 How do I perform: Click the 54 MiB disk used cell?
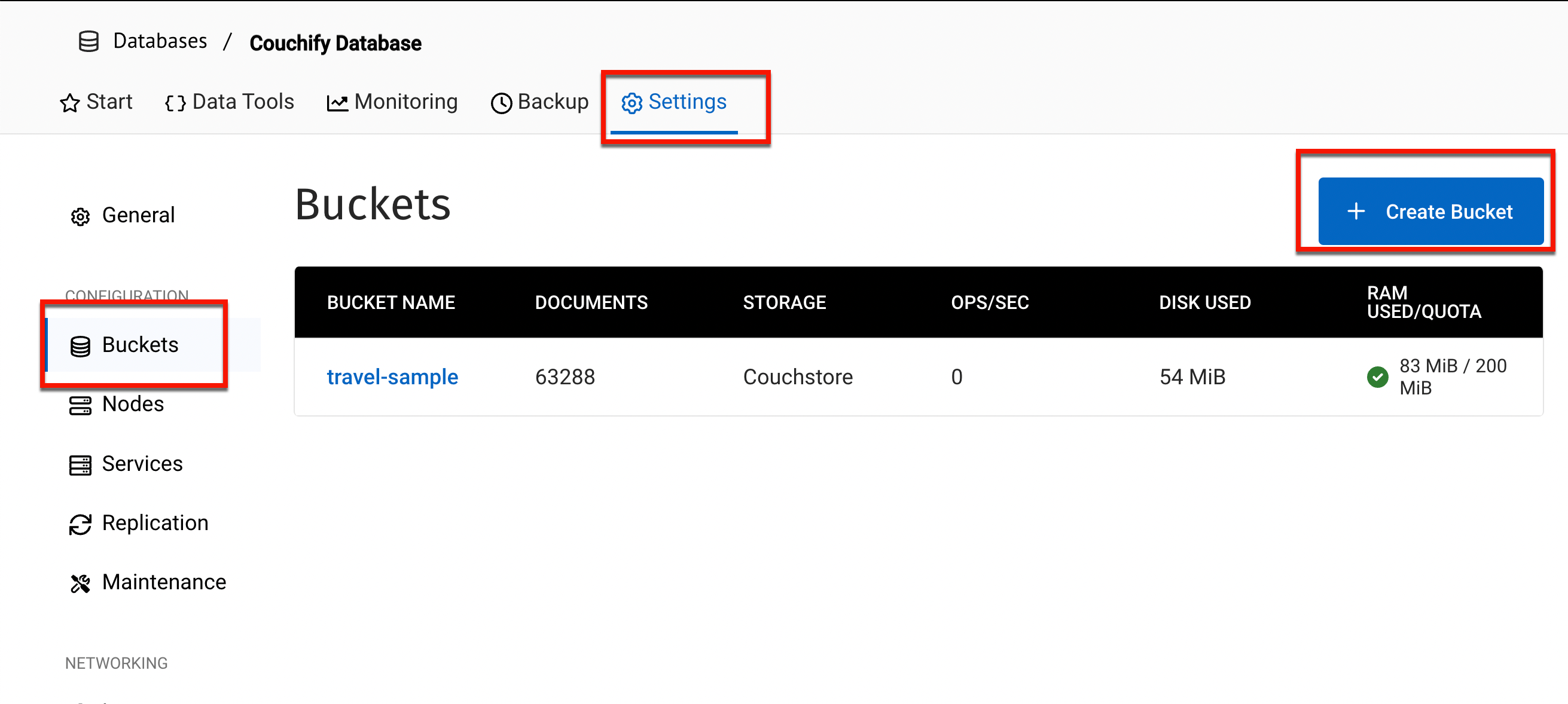point(1192,377)
